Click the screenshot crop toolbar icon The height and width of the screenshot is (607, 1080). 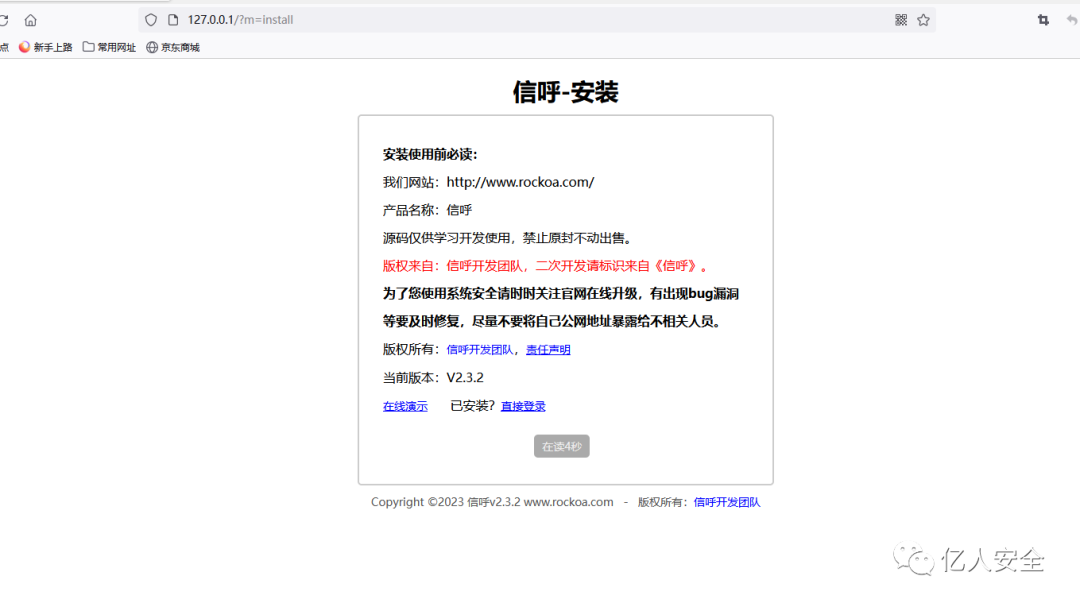tap(1043, 20)
